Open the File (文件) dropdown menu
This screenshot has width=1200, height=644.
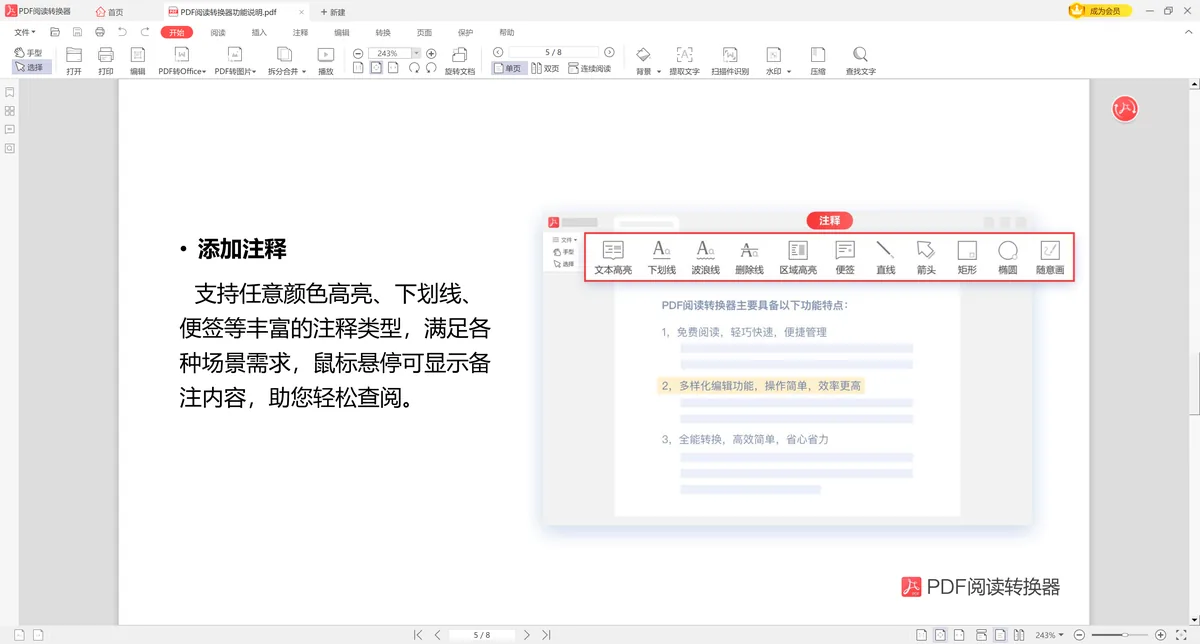point(25,33)
